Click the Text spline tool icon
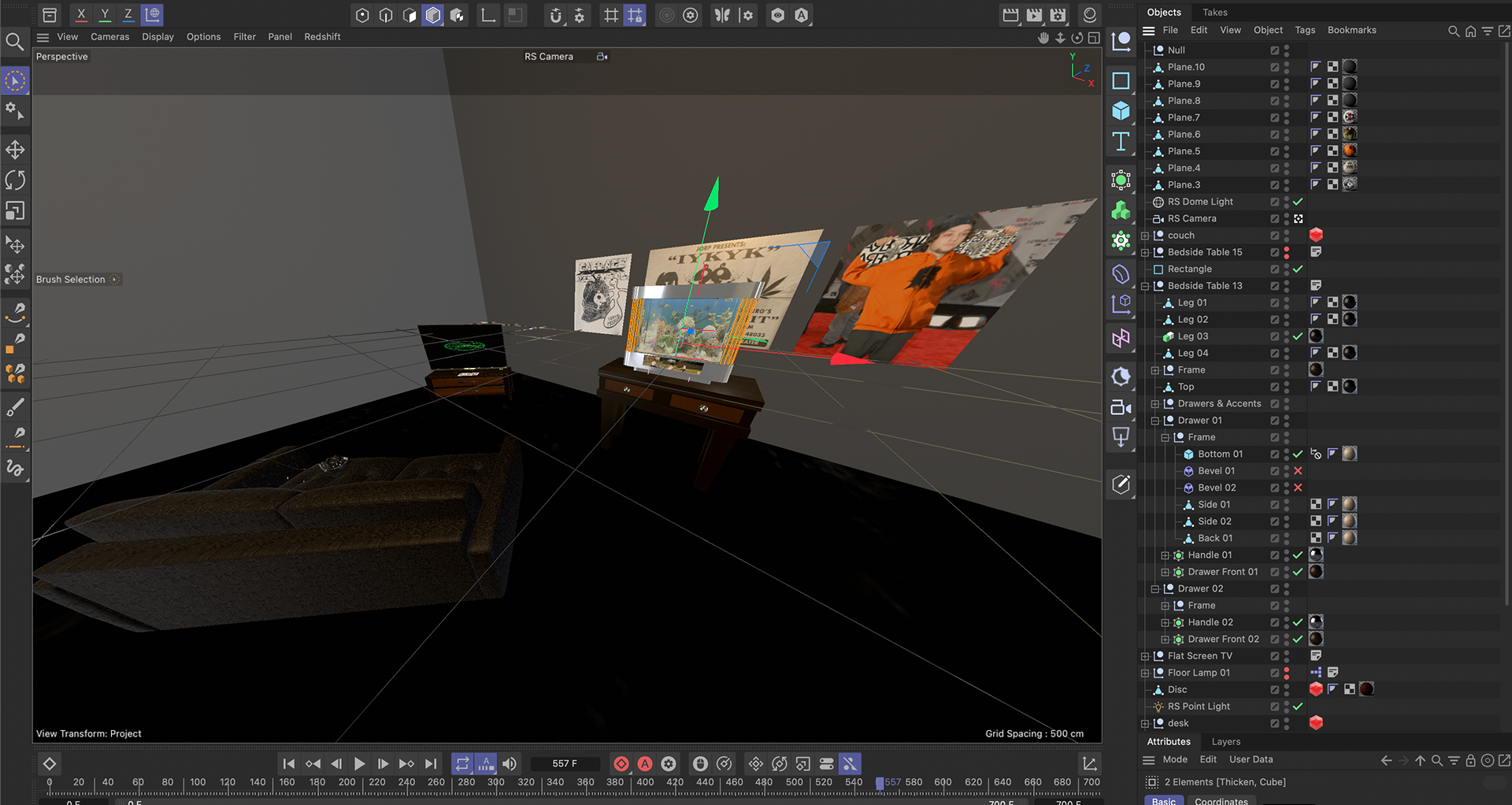Image resolution: width=1512 pixels, height=805 pixels. [1121, 142]
